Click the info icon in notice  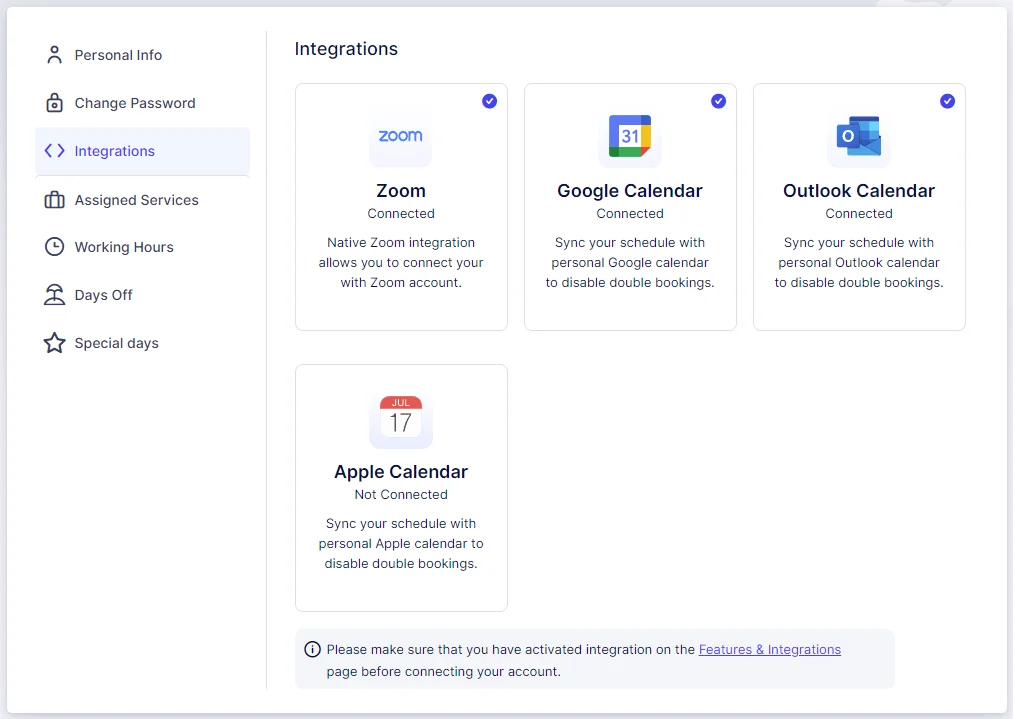click(x=313, y=650)
